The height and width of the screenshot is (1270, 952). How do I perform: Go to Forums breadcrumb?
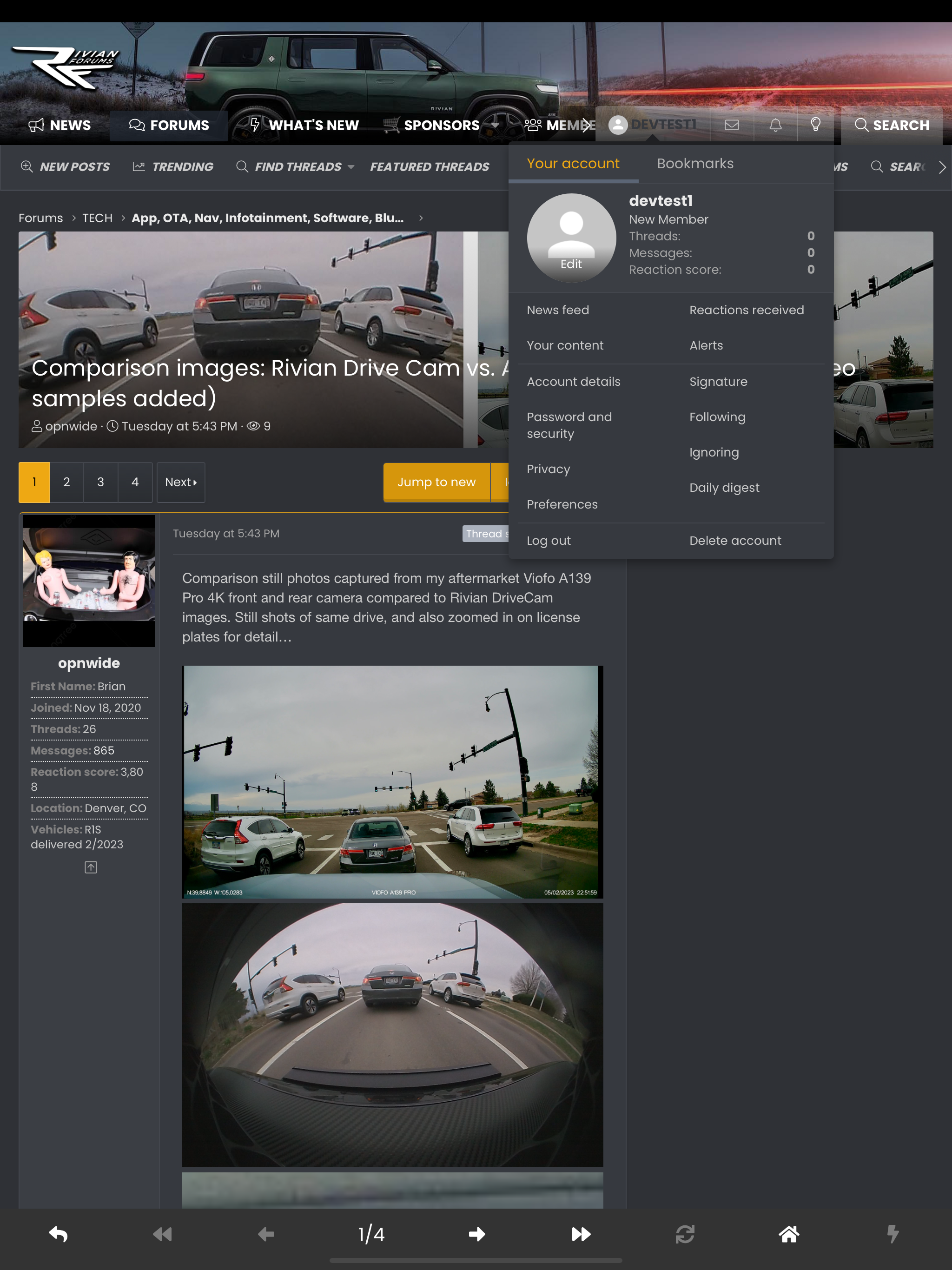coord(41,218)
